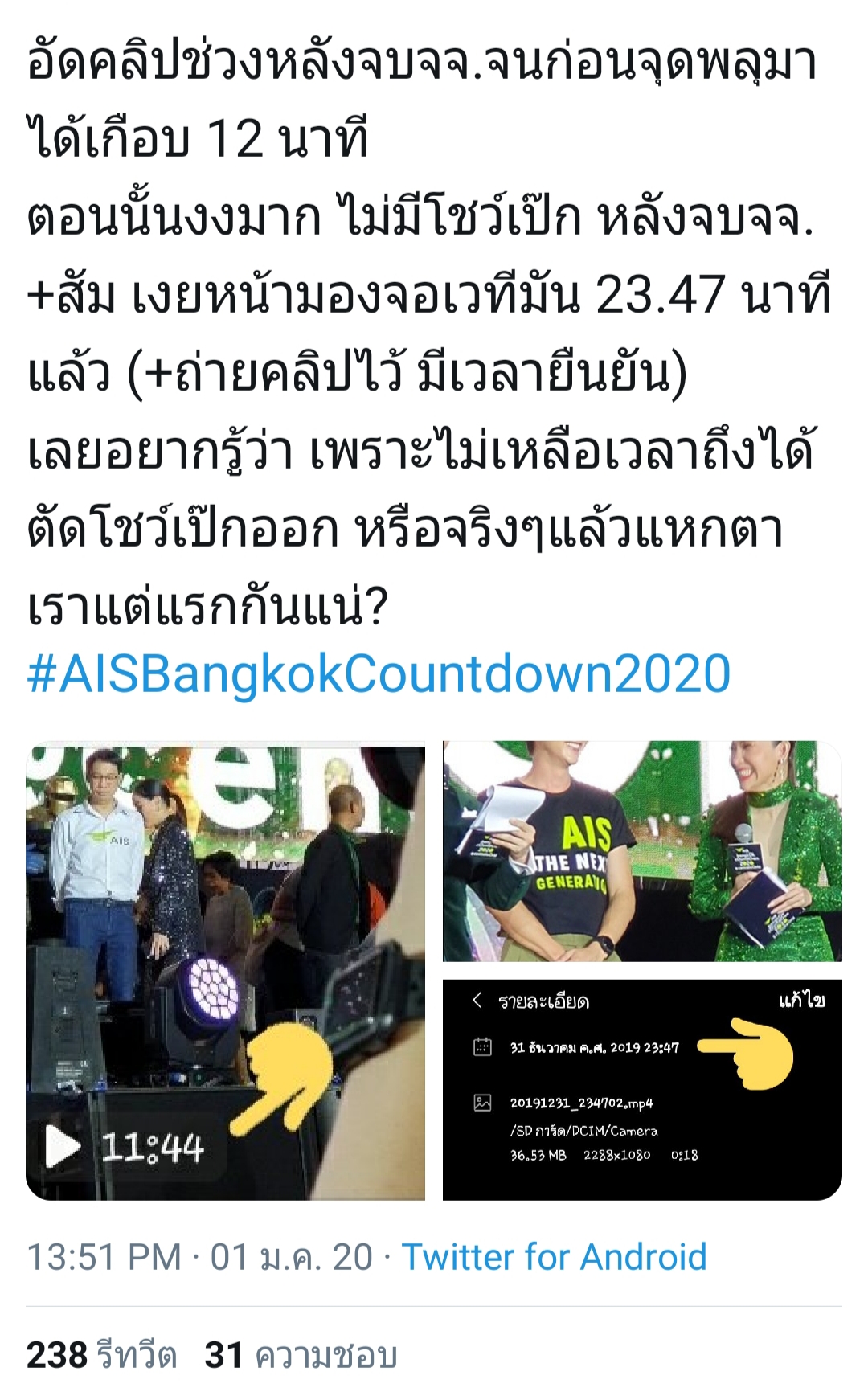This screenshot has width=868, height=1392.
Task: Tap แก้ไข in the details screenshot
Action: [x=801, y=1000]
